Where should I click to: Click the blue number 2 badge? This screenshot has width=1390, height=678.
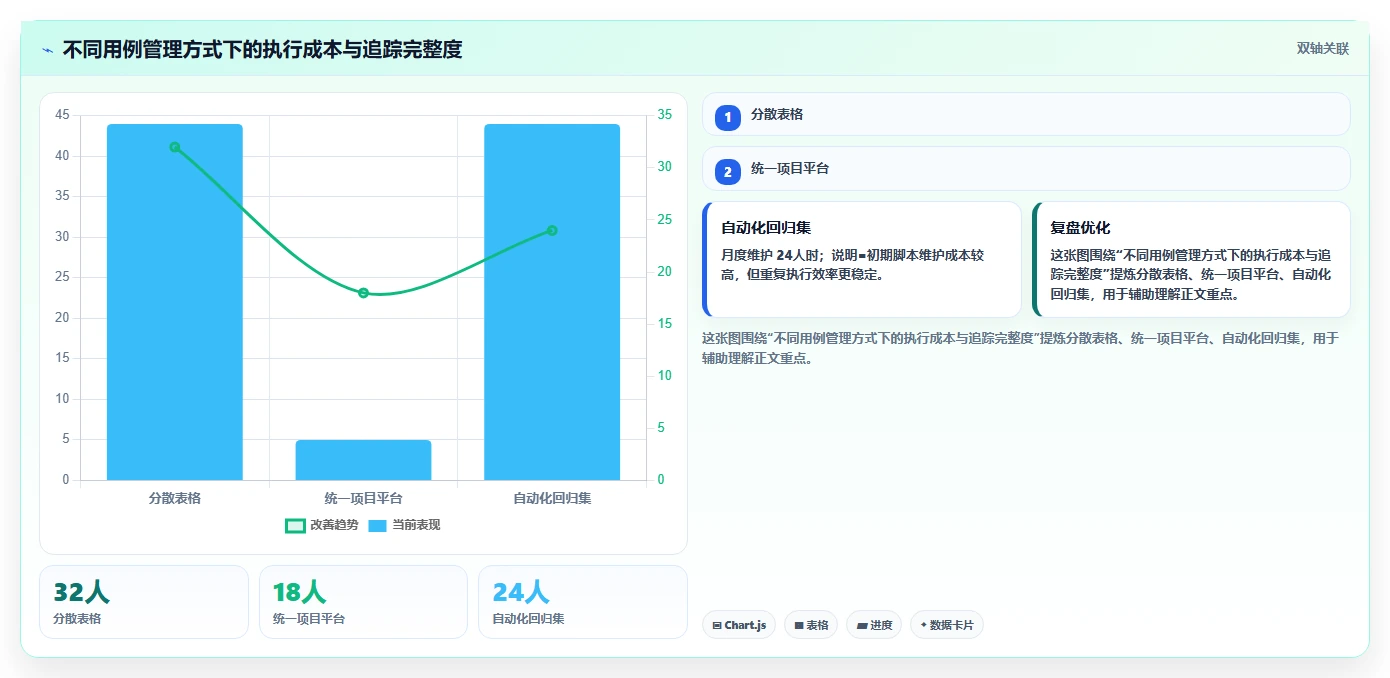click(x=728, y=172)
